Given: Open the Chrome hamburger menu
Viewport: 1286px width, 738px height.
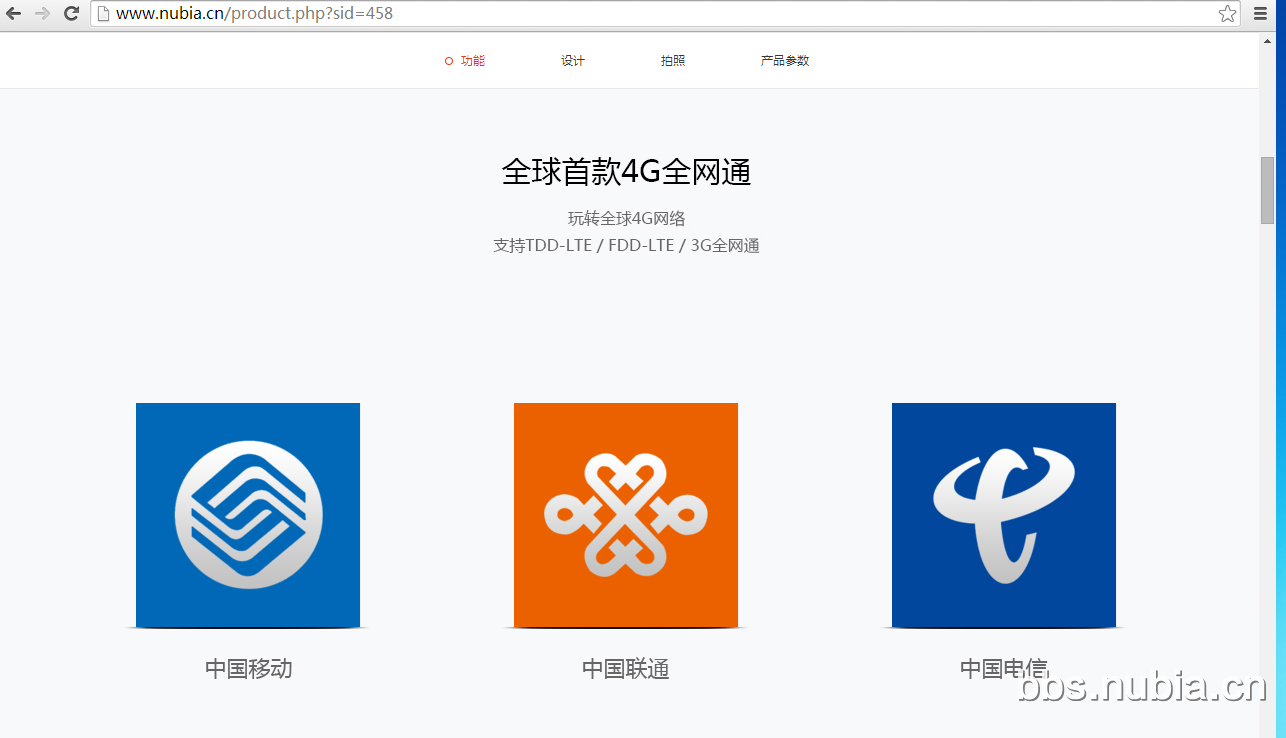Looking at the screenshot, I should 1260,14.
